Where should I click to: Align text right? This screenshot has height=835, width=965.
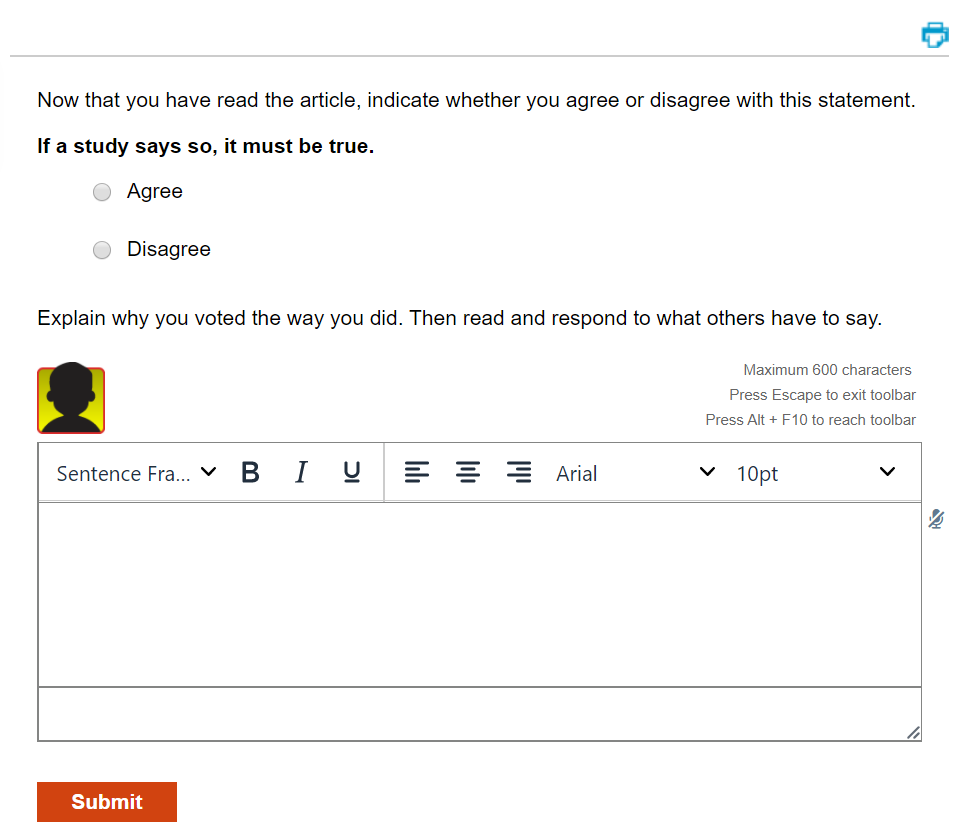coord(519,473)
